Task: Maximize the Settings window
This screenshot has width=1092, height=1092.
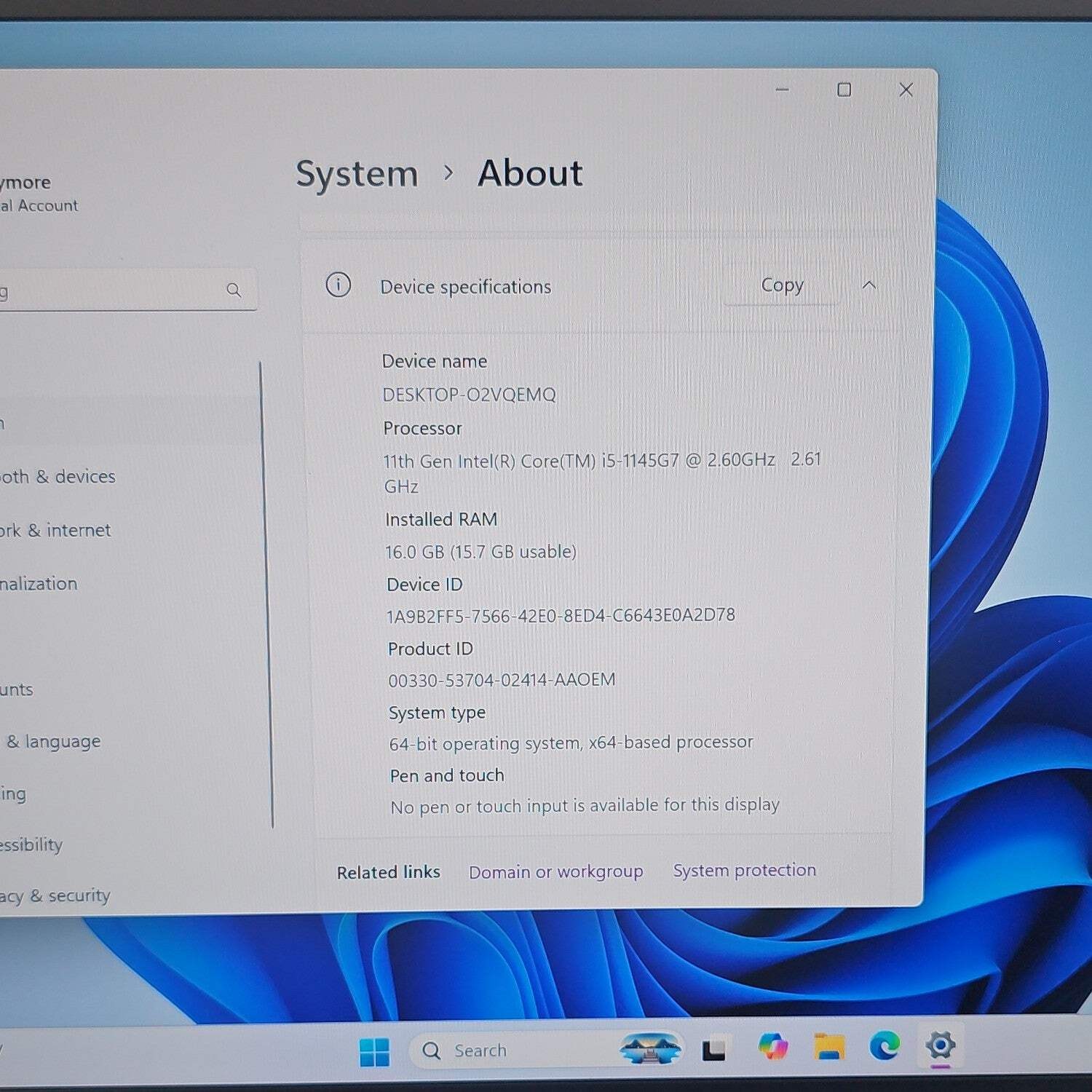Action: (844, 90)
